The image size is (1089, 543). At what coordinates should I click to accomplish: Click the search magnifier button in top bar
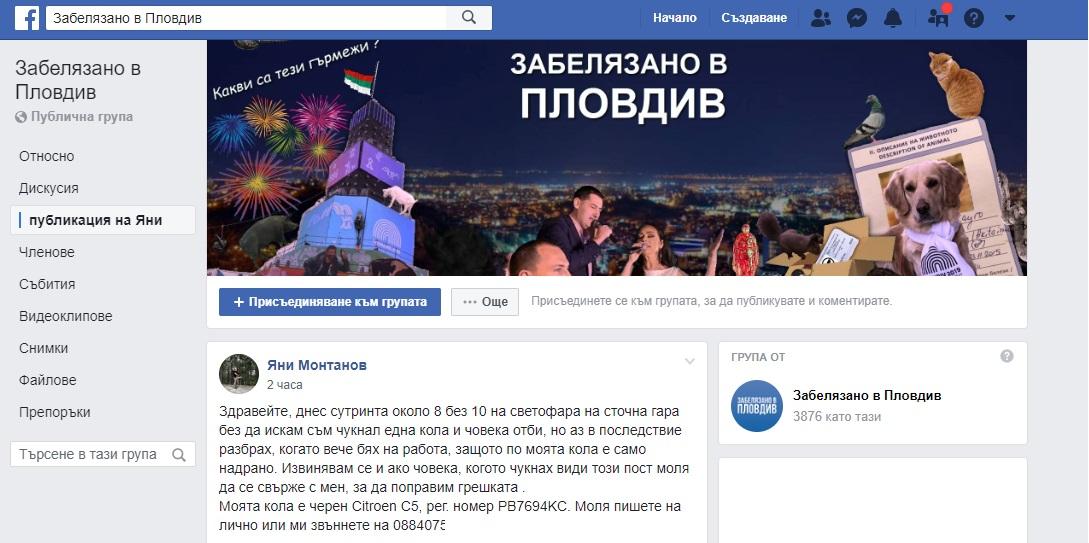click(469, 18)
